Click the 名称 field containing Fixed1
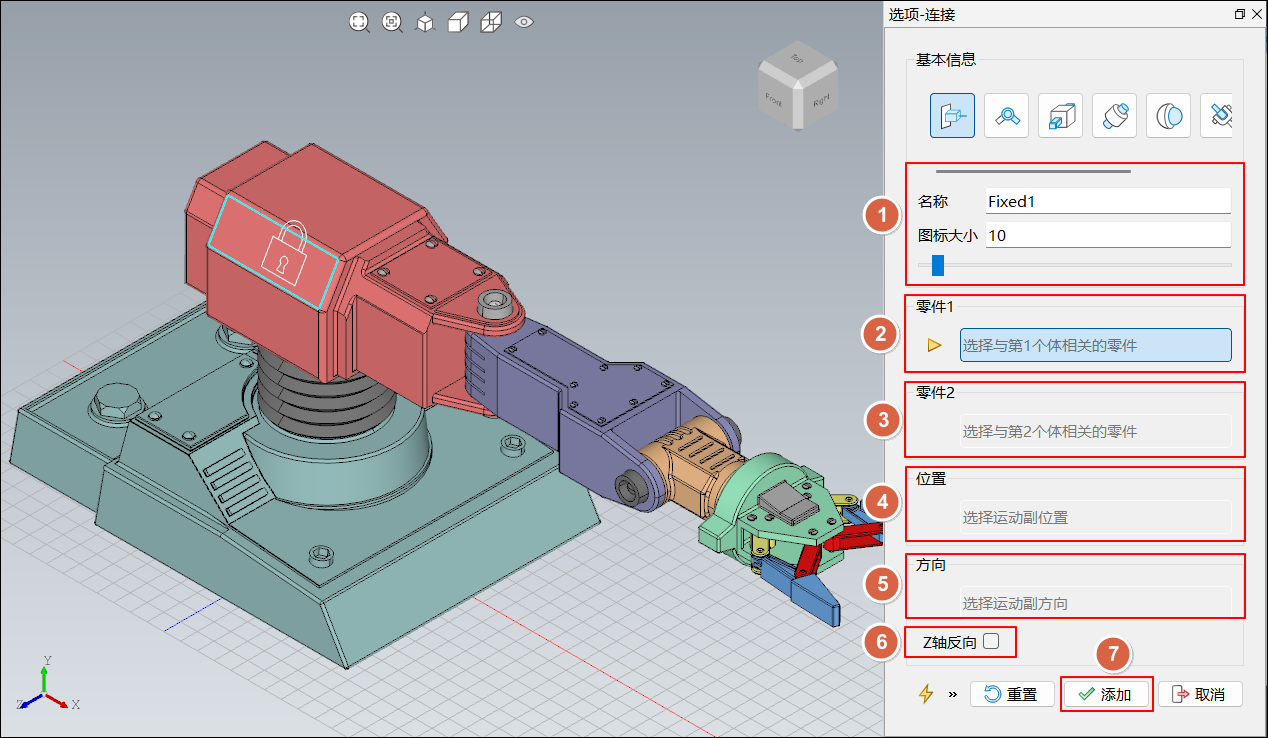This screenshot has height=738, width=1268. click(x=1107, y=201)
